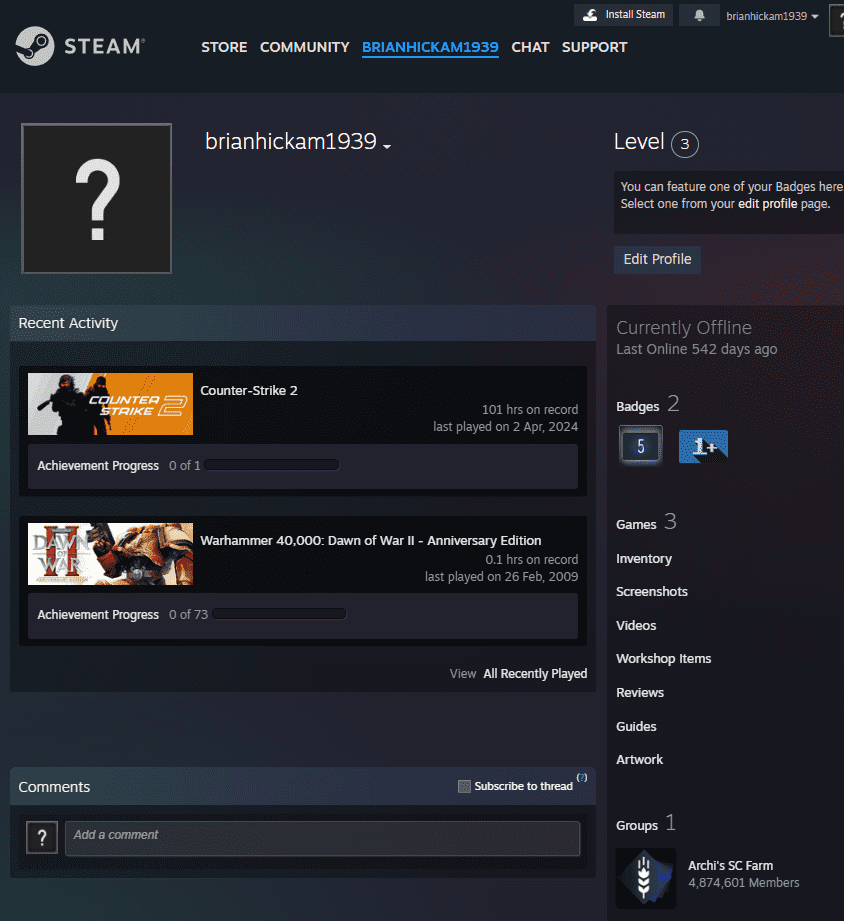
Task: Click the profile avatar question mark
Action: (96, 198)
